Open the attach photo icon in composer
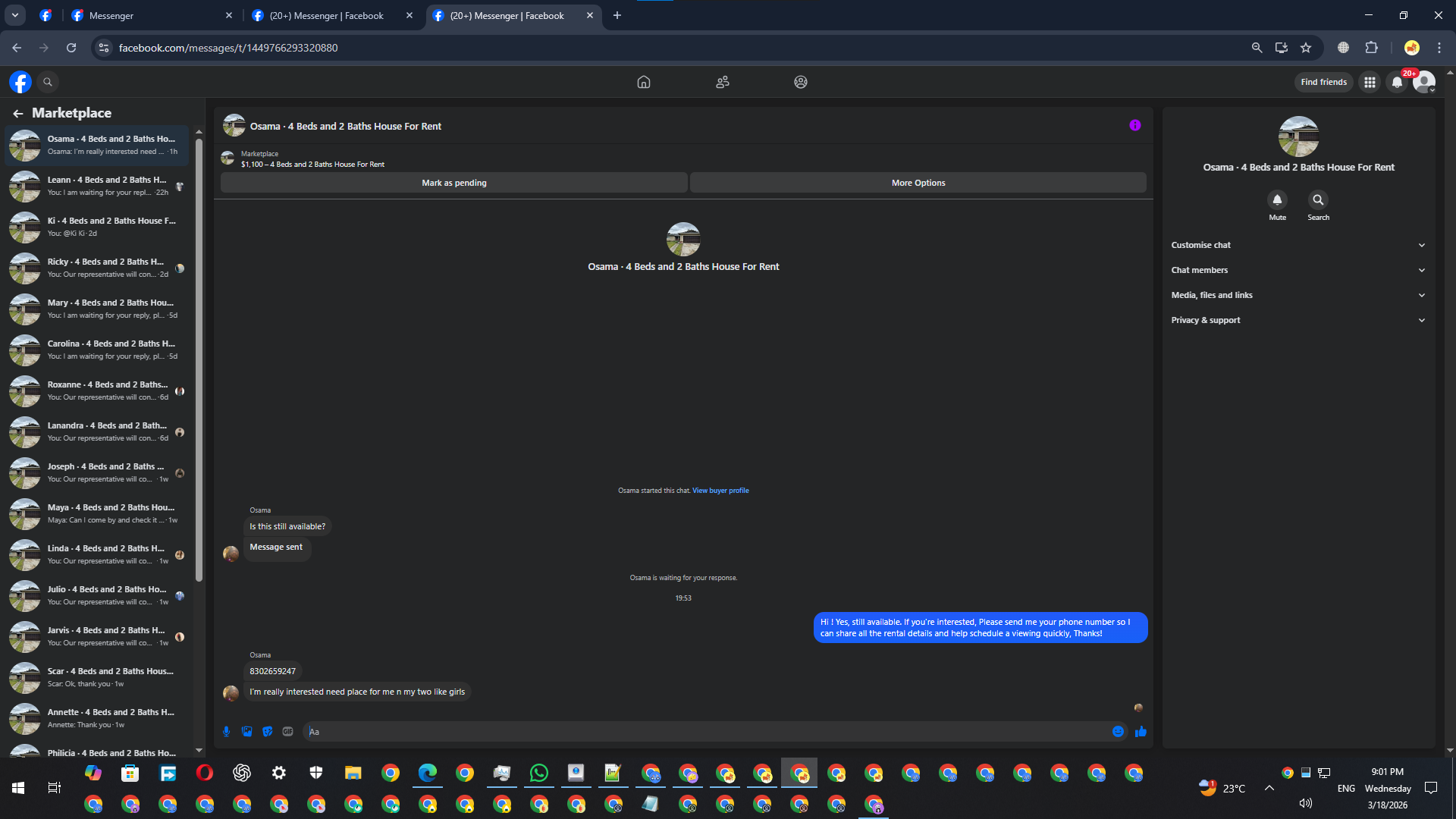This screenshot has width=1456, height=819. pos(246,732)
